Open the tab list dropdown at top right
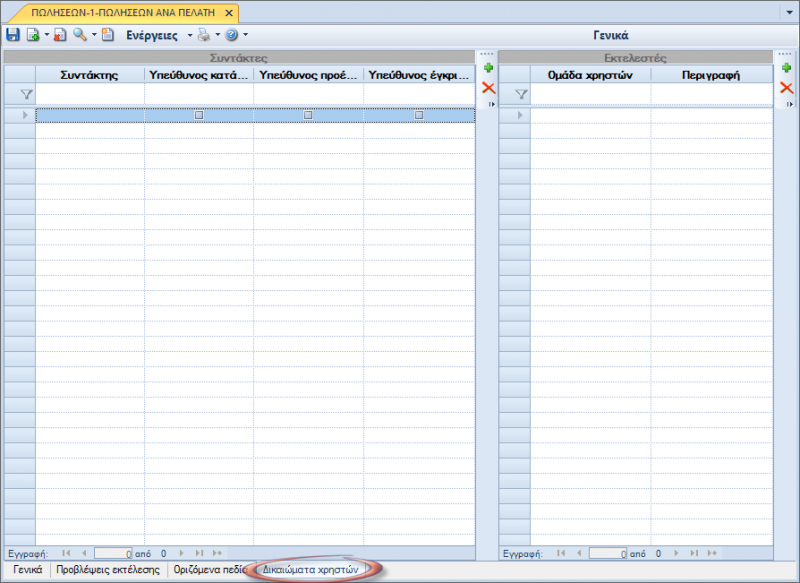The width and height of the screenshot is (800, 583). pos(789,12)
